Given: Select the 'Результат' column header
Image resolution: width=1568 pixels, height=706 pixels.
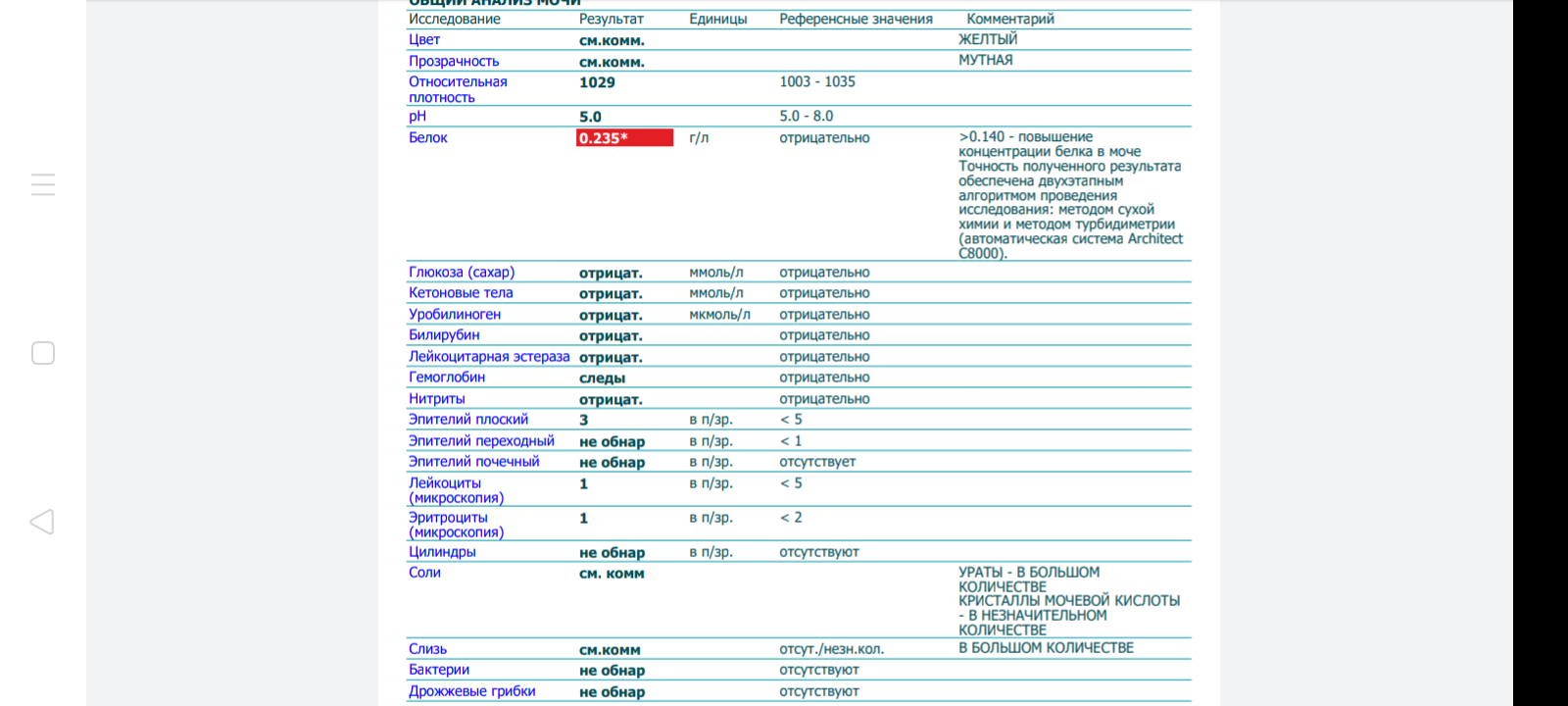Looking at the screenshot, I should 612,19.
